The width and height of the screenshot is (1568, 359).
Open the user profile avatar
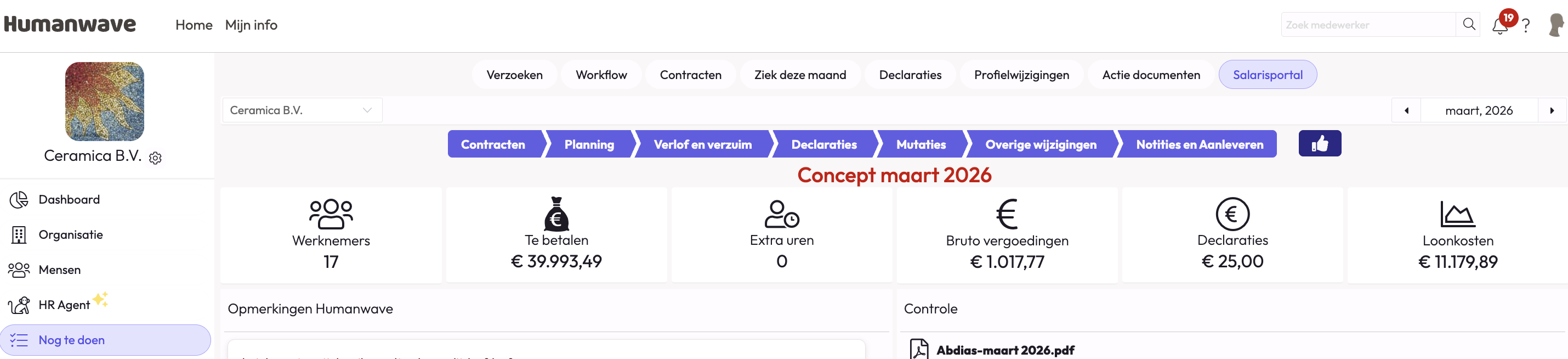(1555, 25)
